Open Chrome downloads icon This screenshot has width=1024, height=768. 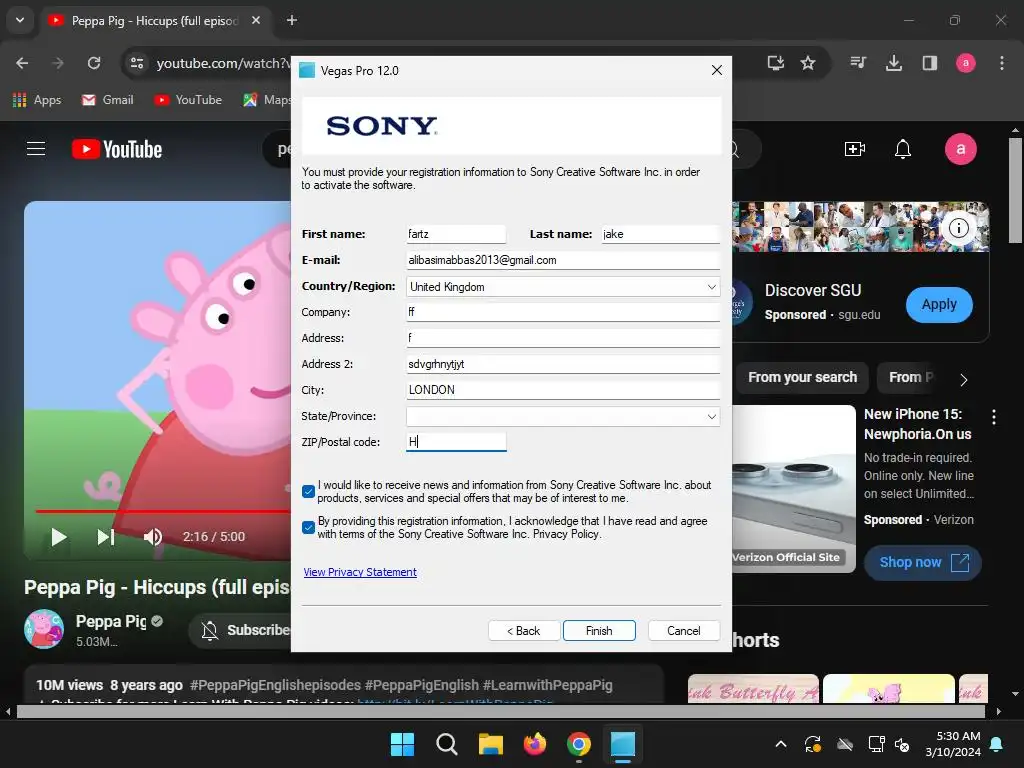pos(893,63)
